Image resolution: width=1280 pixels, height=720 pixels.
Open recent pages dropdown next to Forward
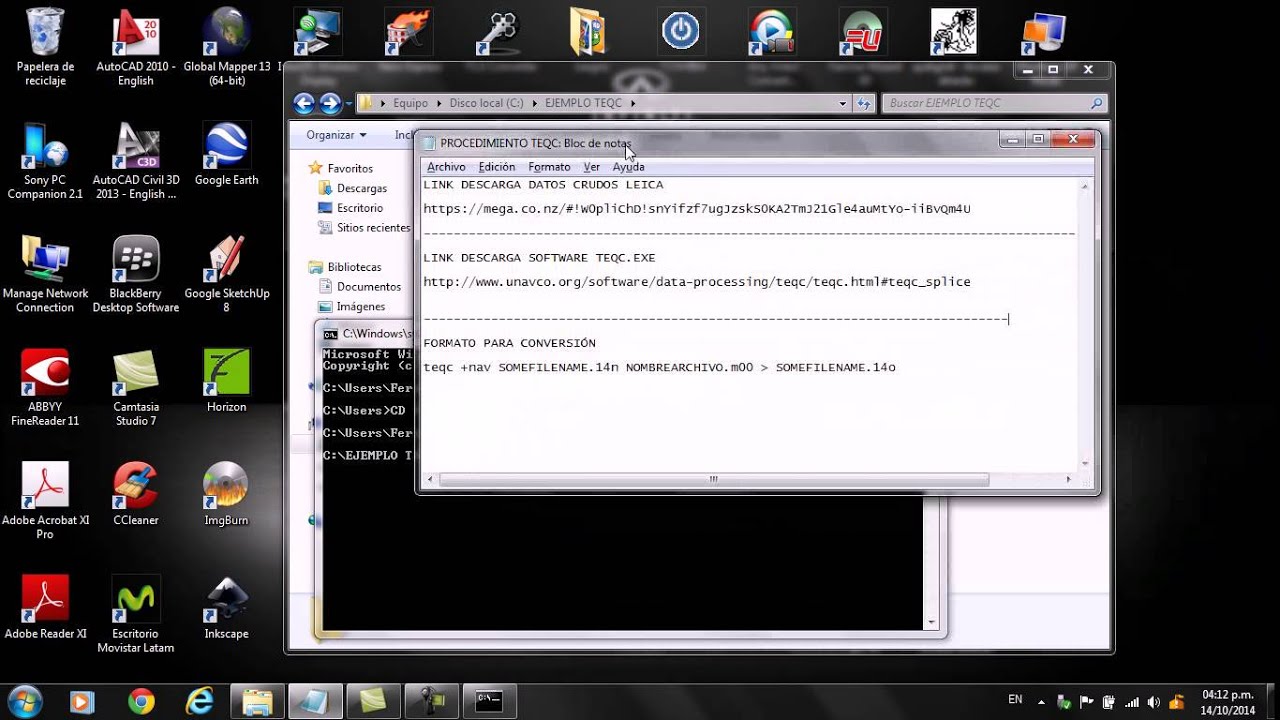click(348, 104)
